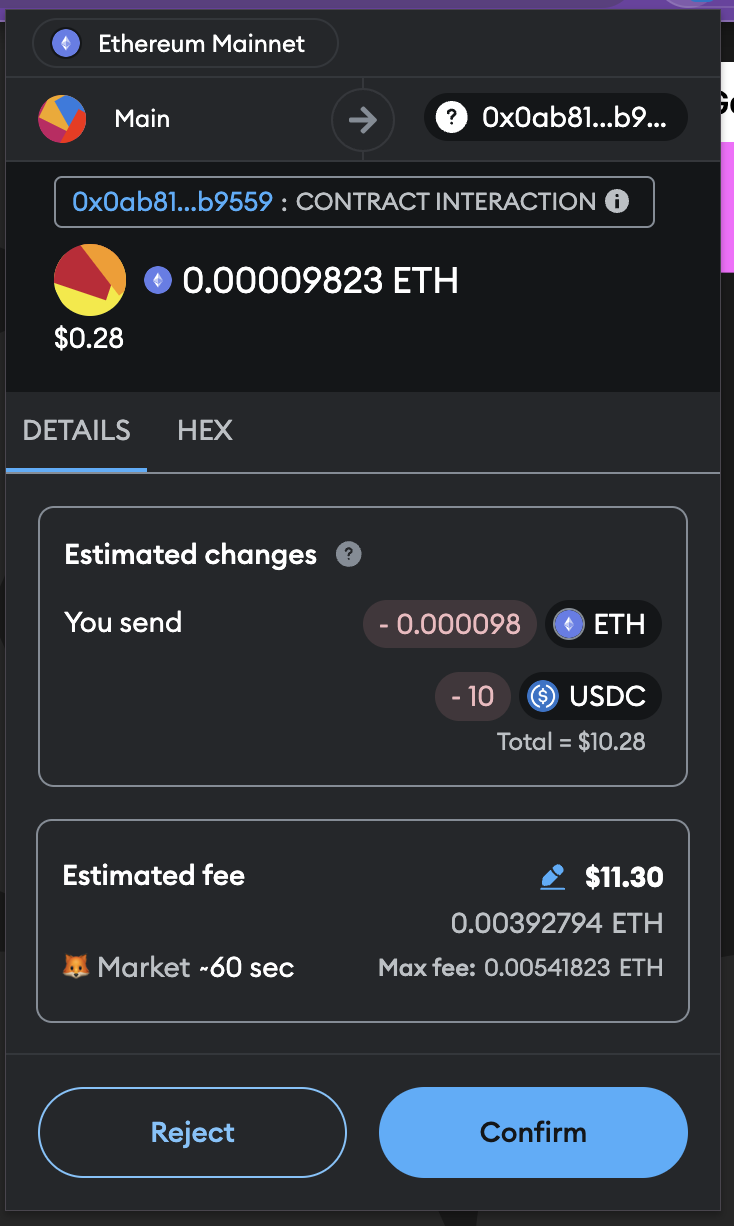Click the USDC token chip

tap(591, 696)
